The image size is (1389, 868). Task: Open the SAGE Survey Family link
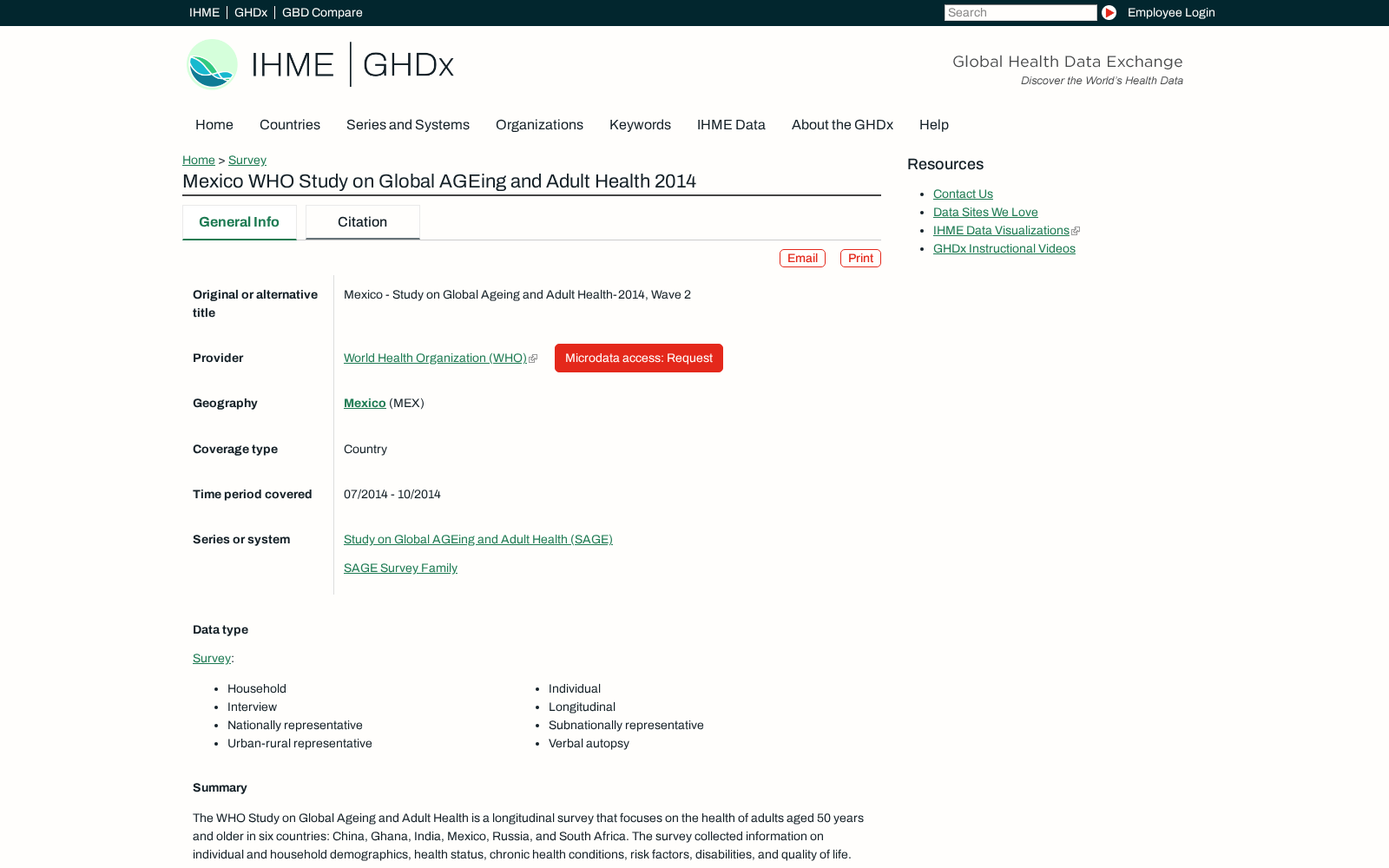tap(400, 568)
